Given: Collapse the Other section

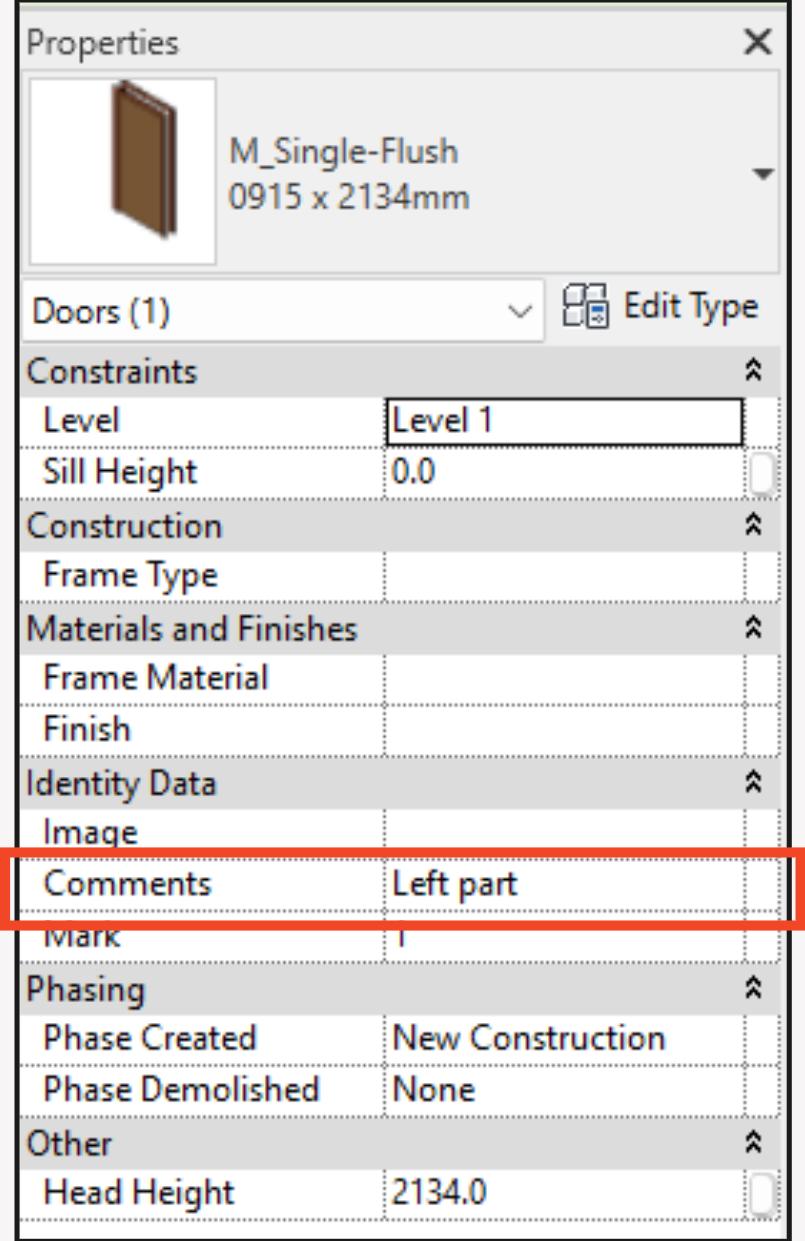Looking at the screenshot, I should pyautogui.click(x=755, y=1142).
